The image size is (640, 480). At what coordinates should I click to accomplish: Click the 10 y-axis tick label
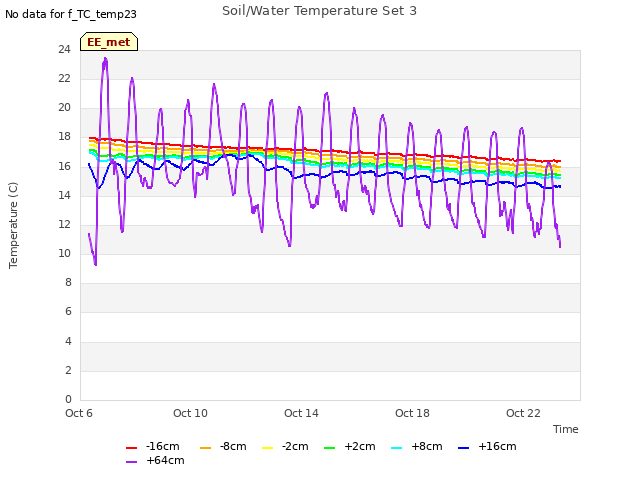tap(64, 253)
